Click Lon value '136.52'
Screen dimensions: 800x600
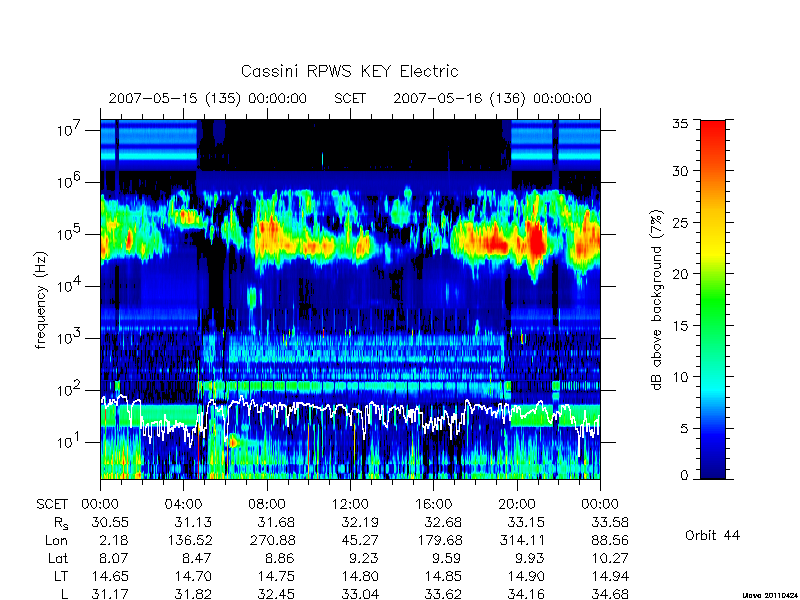point(190,540)
